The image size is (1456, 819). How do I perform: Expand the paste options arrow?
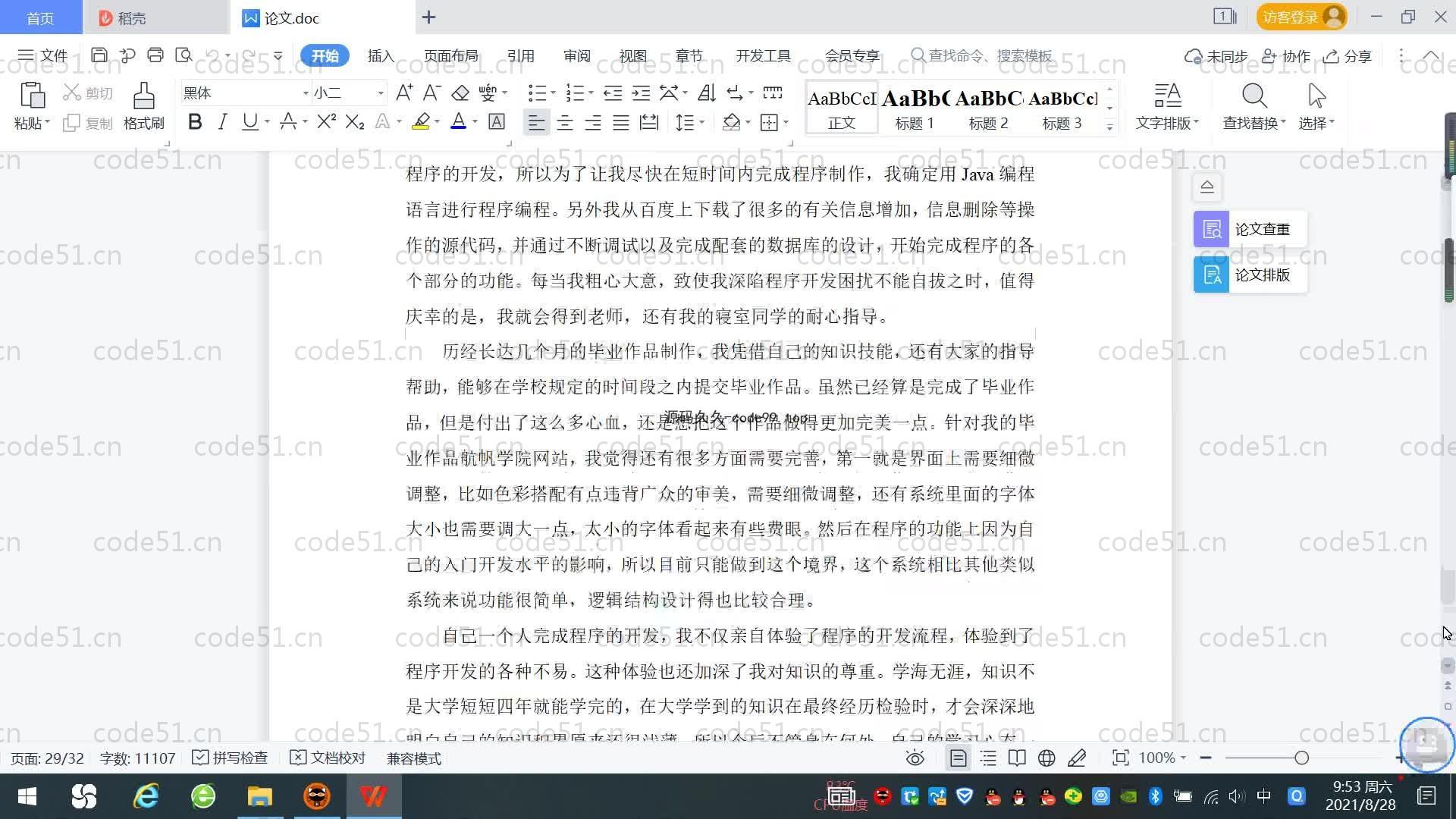(x=47, y=123)
